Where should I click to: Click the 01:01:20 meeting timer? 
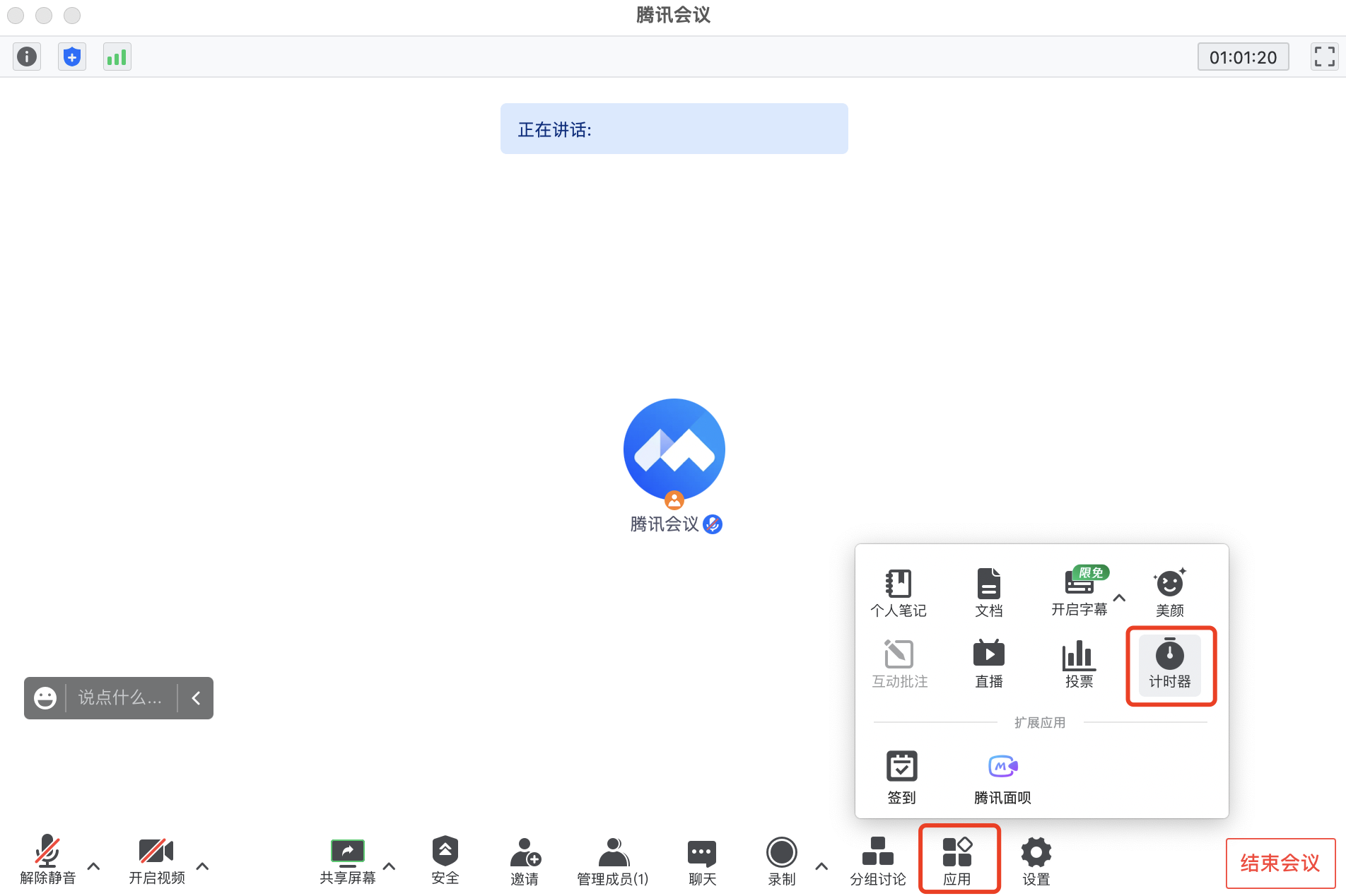click(1243, 57)
